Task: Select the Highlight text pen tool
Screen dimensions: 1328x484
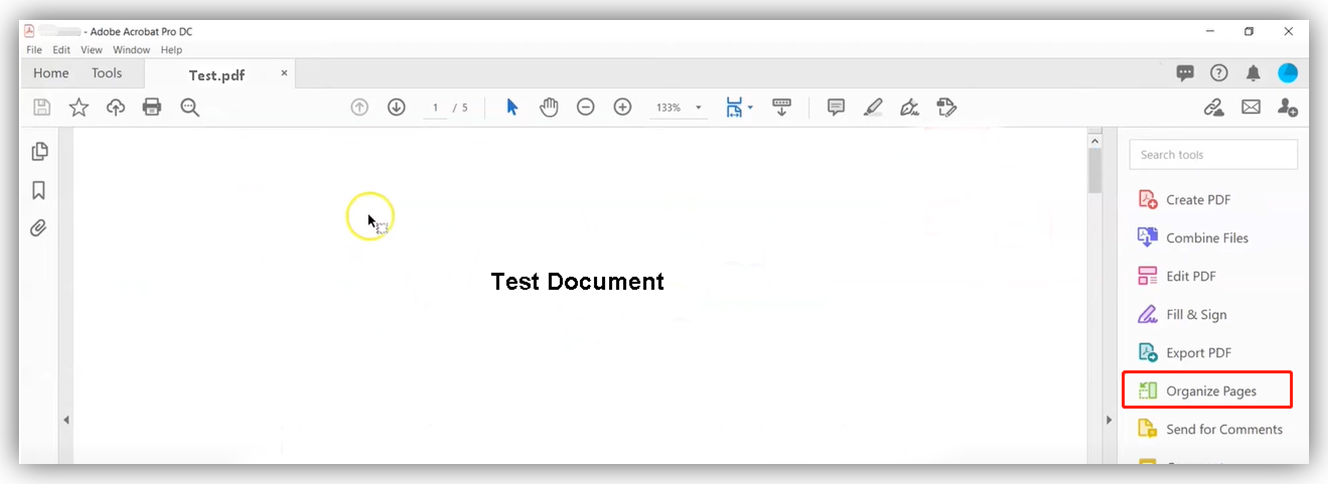Action: (x=873, y=107)
